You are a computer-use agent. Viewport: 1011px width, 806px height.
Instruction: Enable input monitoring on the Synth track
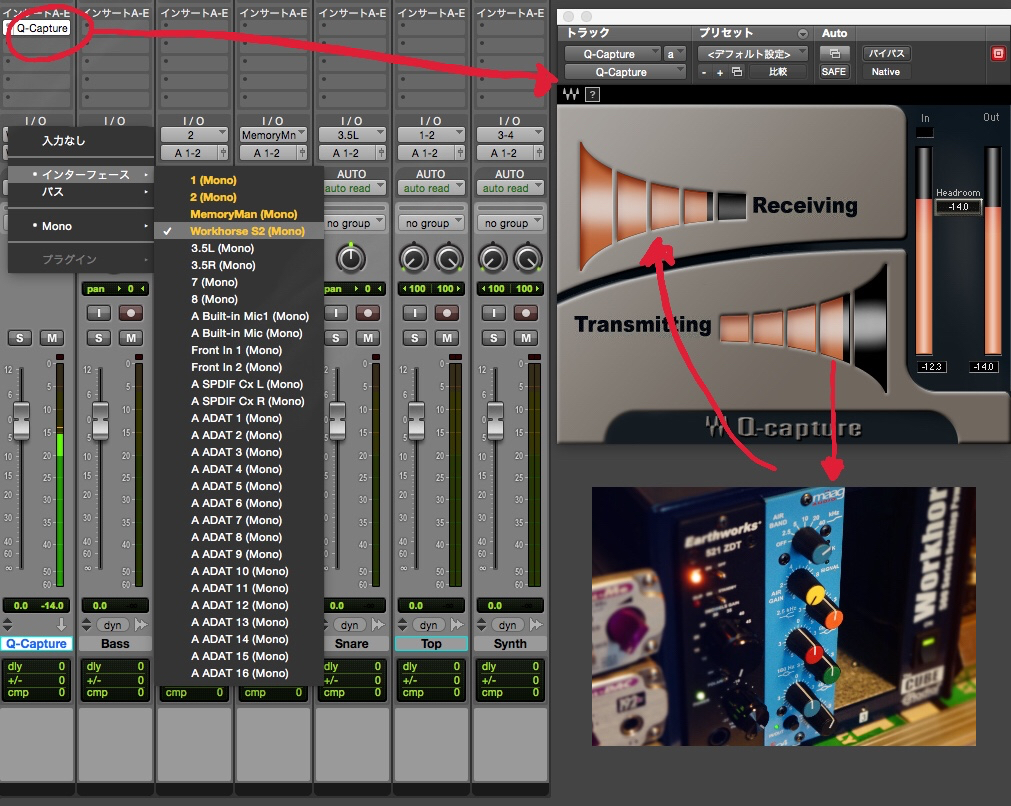click(494, 313)
